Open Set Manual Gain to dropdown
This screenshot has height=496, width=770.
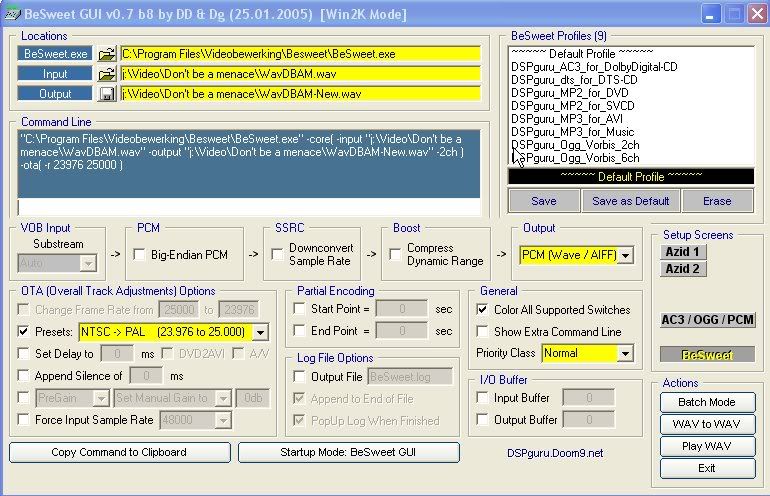click(223, 398)
